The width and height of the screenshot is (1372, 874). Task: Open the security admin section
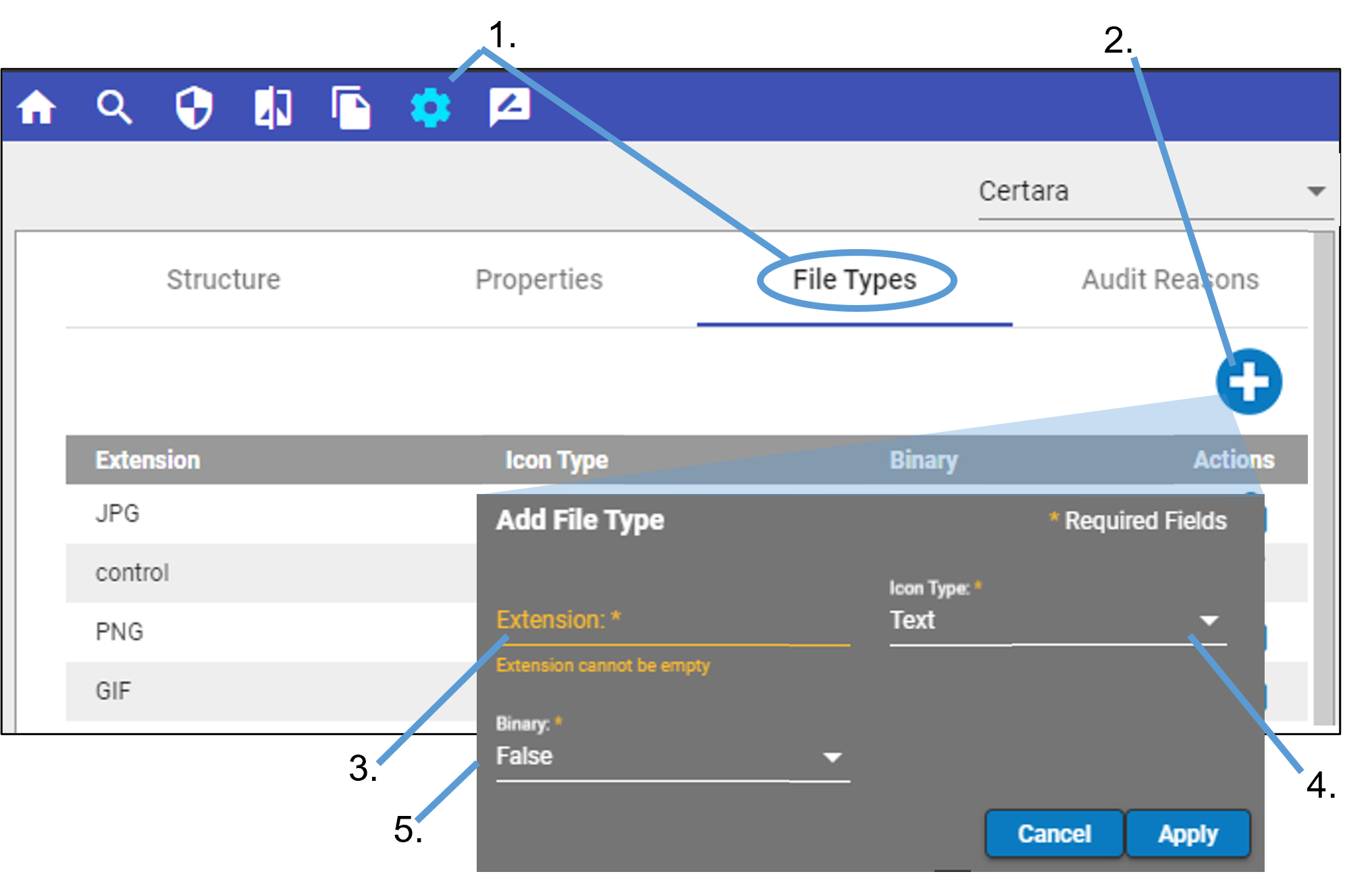pos(193,107)
